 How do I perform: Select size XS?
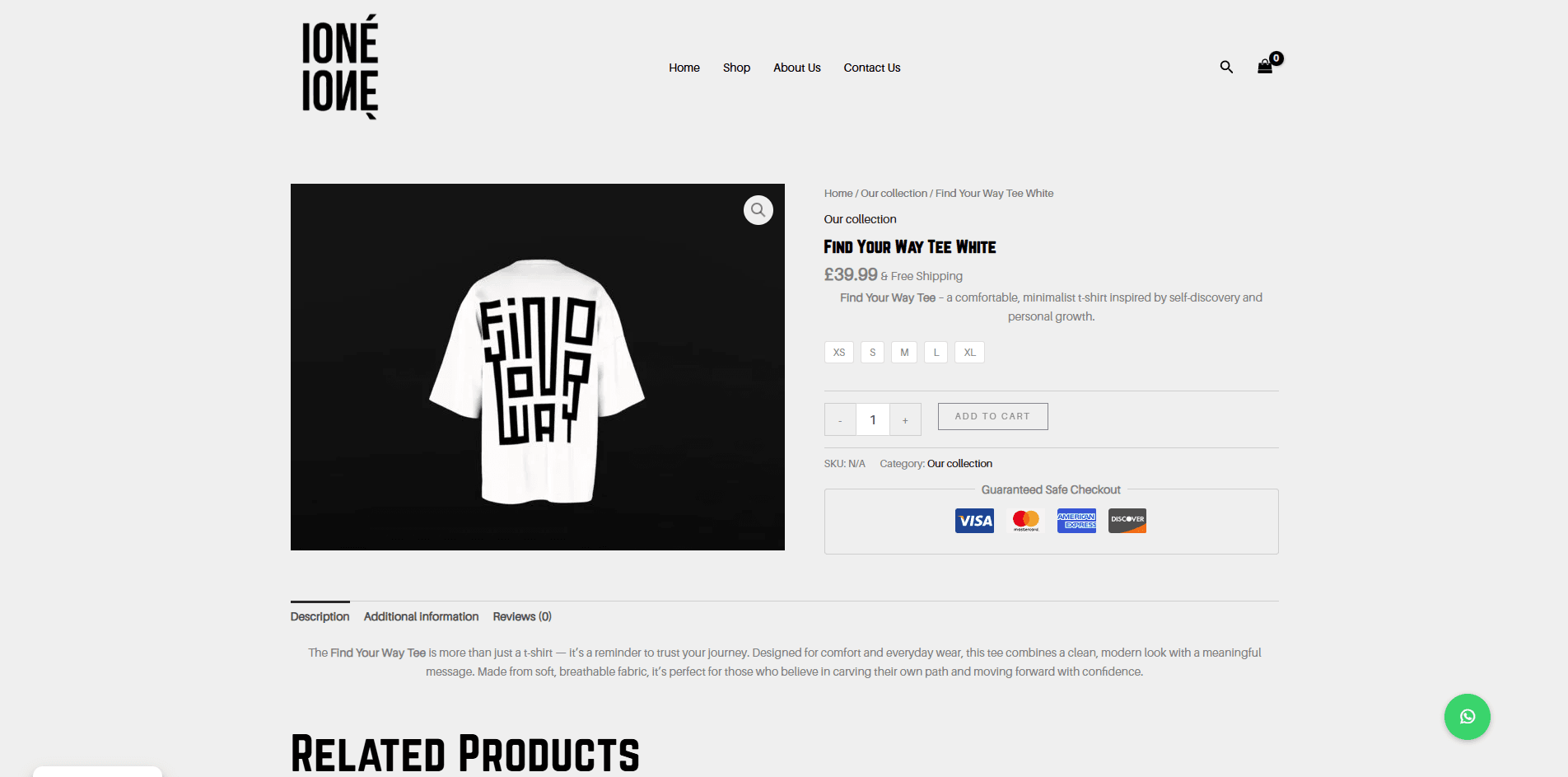click(839, 352)
